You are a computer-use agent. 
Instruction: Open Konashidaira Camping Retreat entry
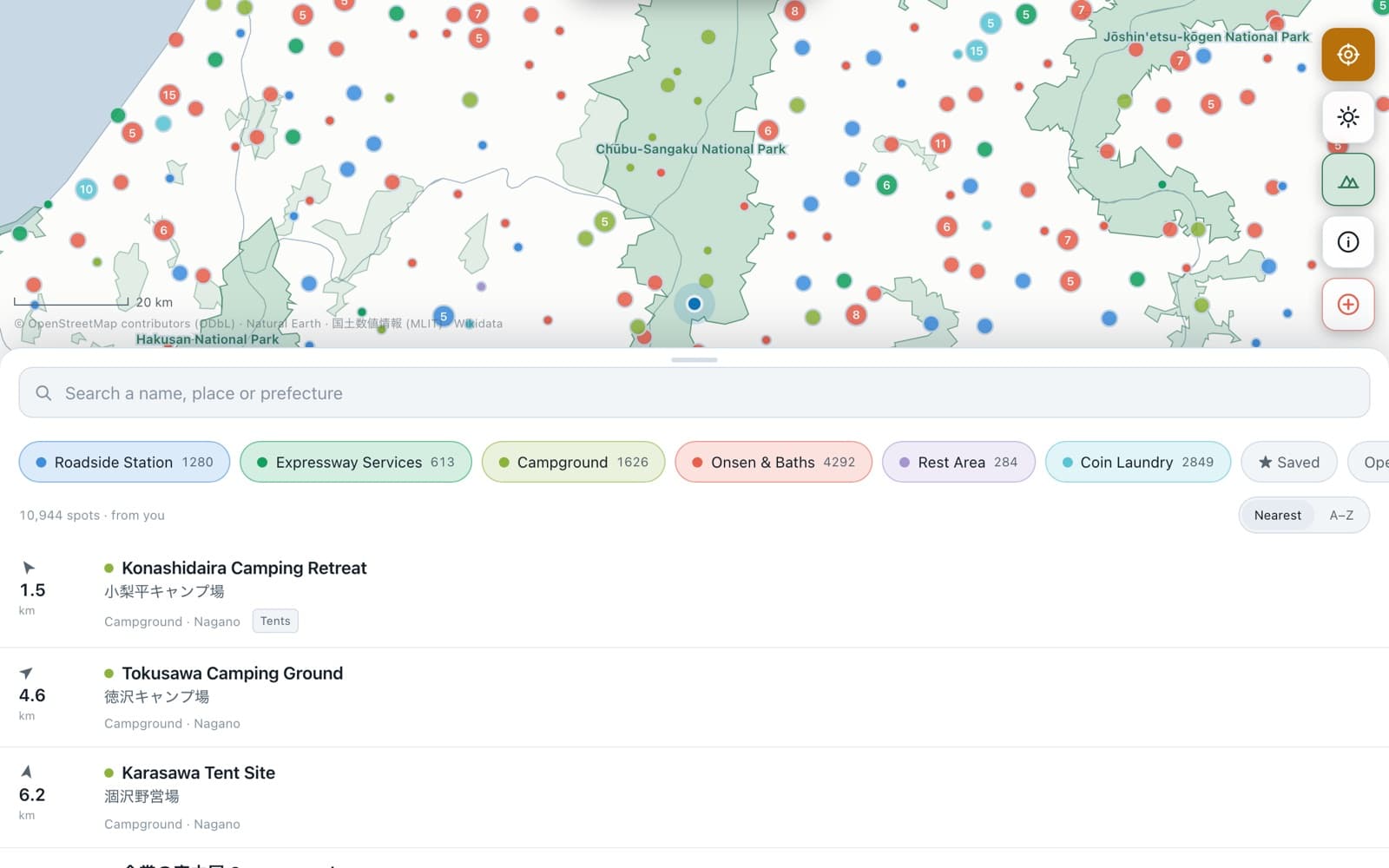click(x=694, y=595)
